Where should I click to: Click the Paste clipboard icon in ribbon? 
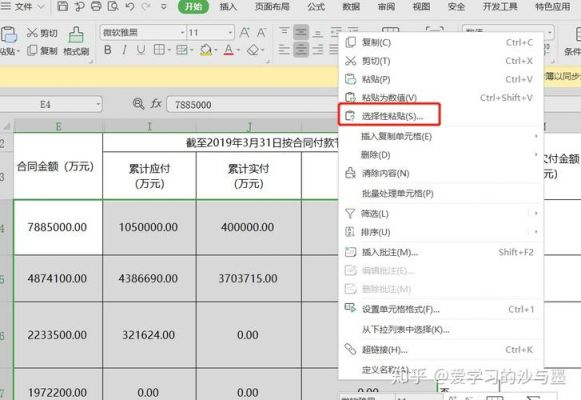[x=9, y=35]
